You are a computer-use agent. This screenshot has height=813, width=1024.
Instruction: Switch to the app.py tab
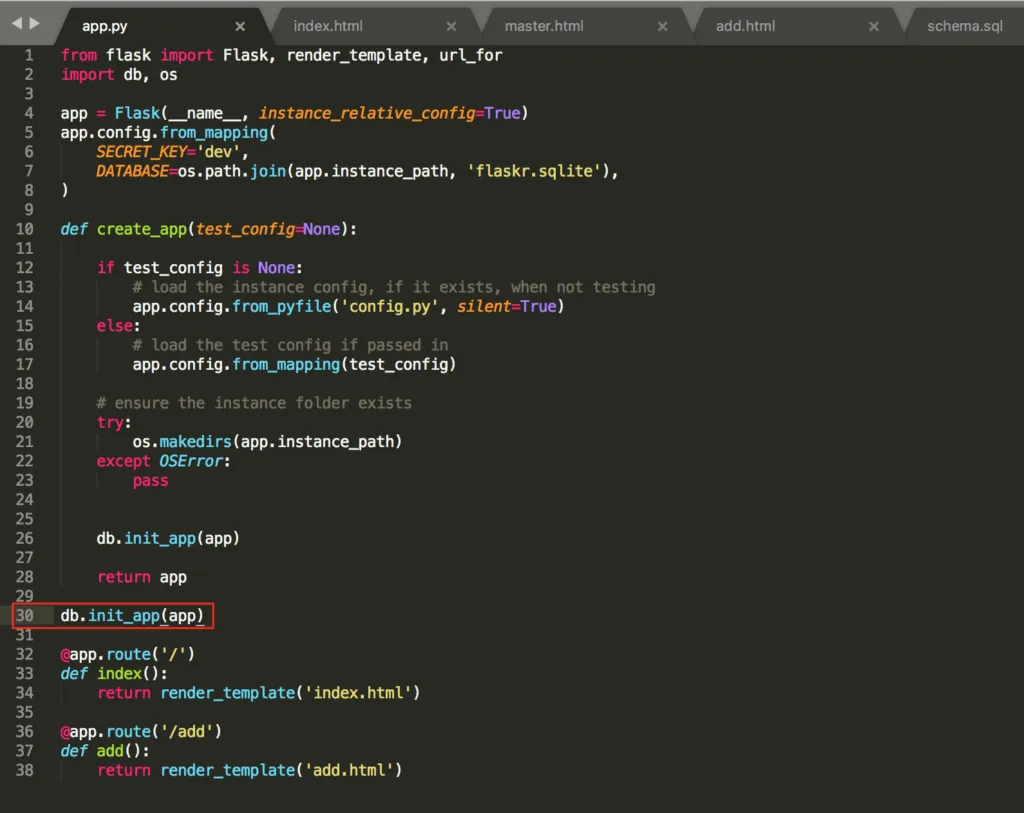[104, 26]
